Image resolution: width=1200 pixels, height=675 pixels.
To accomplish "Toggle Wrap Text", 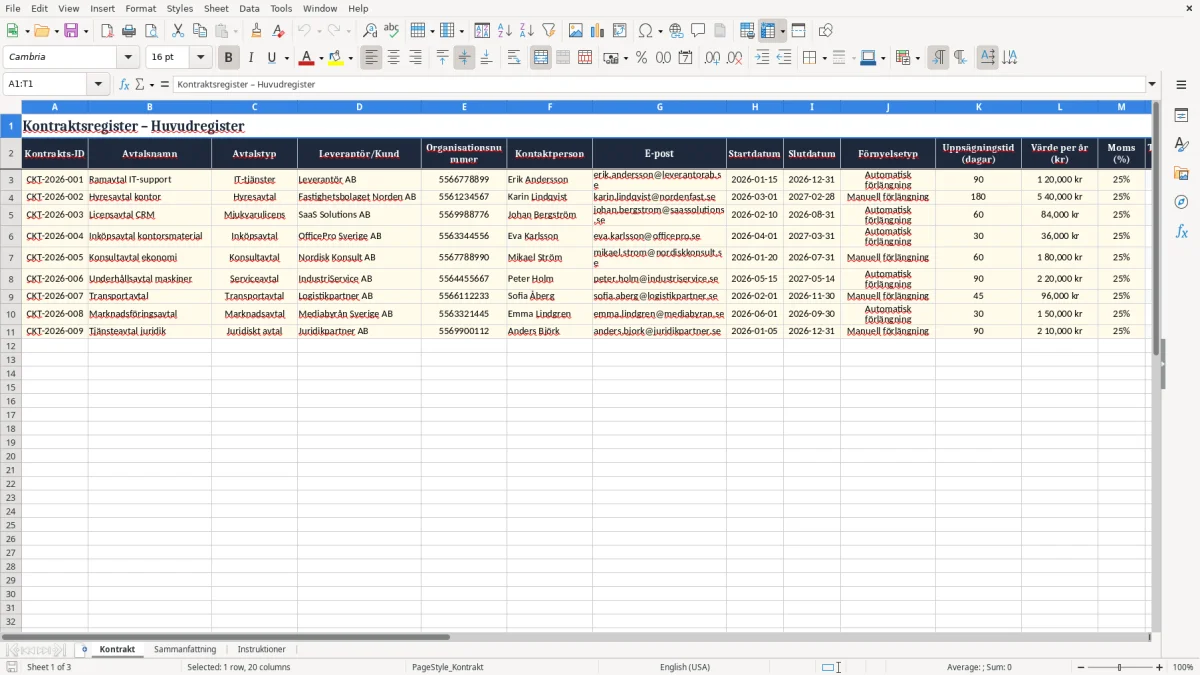I will (514, 58).
